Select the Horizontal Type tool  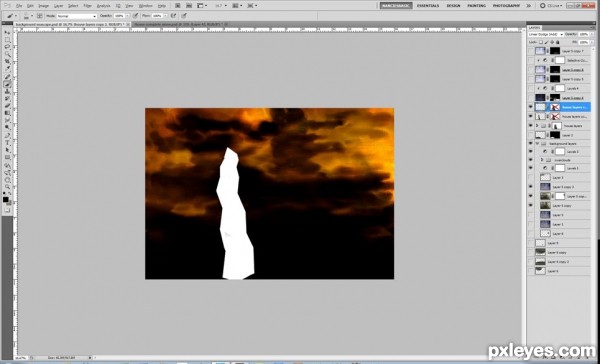coord(7,143)
